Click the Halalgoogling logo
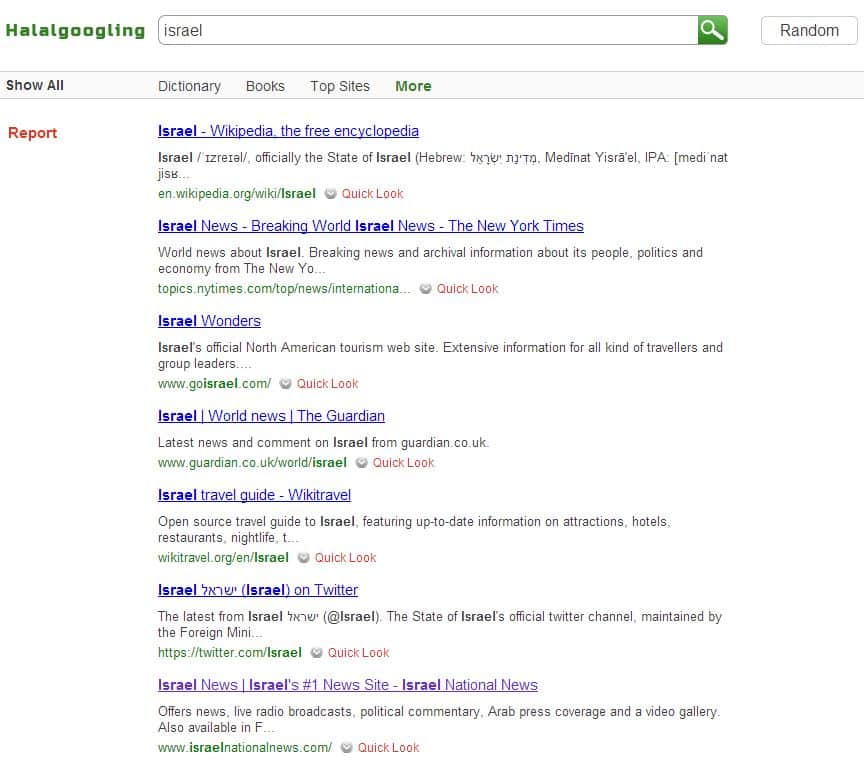 pos(75,30)
